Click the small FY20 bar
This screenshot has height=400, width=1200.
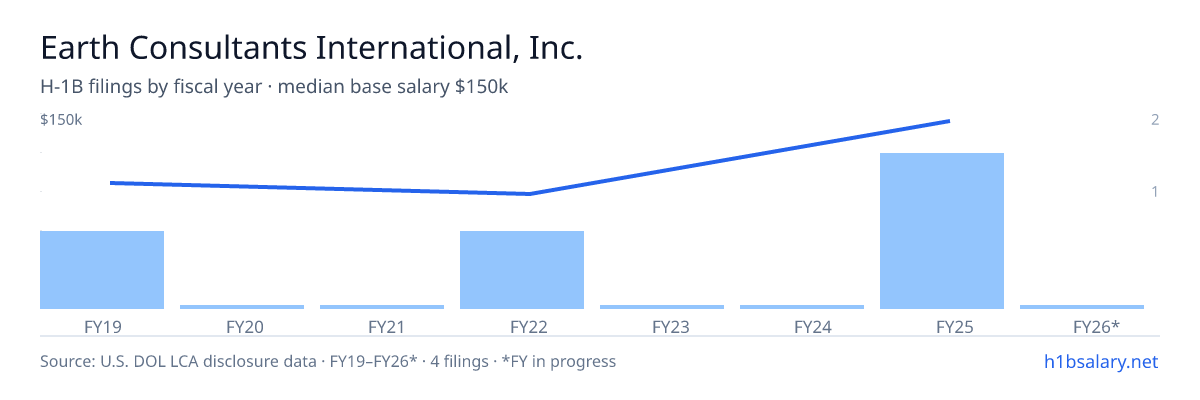242,307
